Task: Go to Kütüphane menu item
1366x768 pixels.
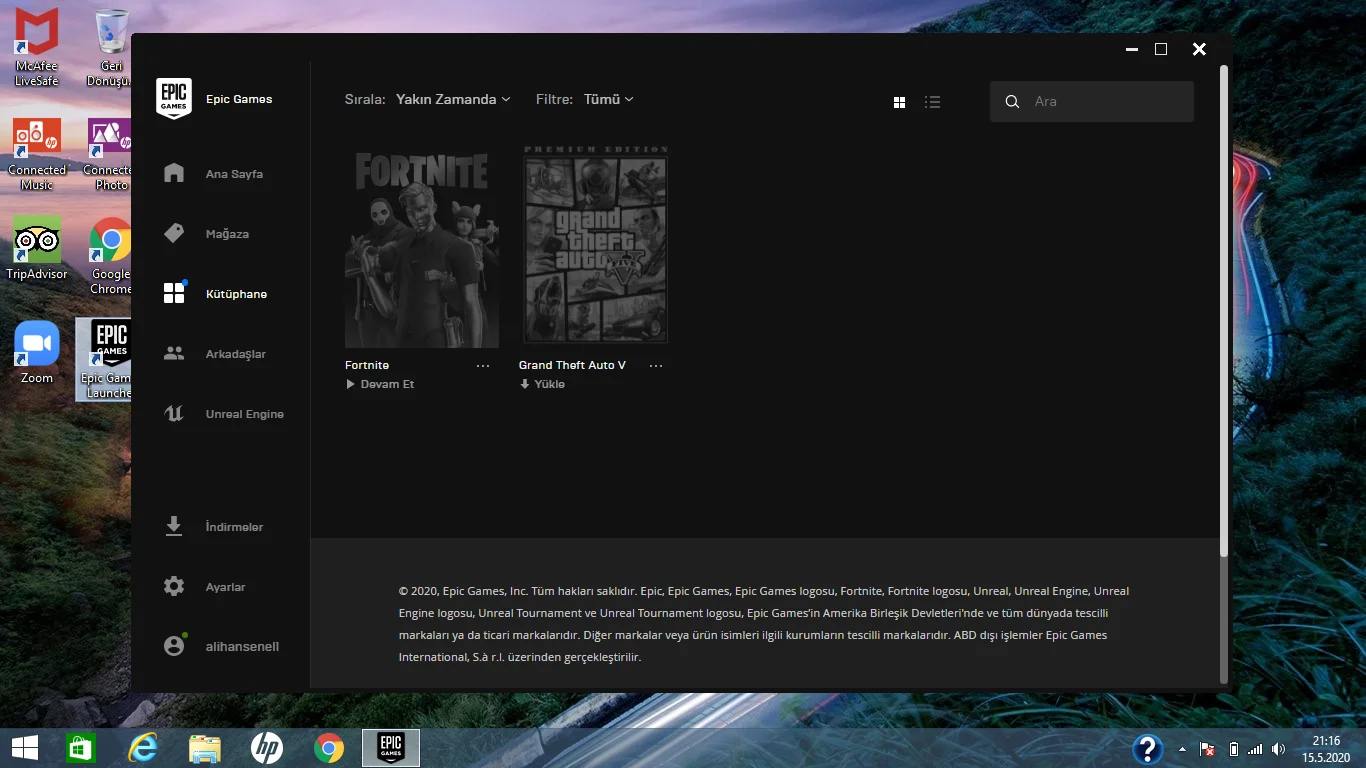Action: click(x=236, y=294)
